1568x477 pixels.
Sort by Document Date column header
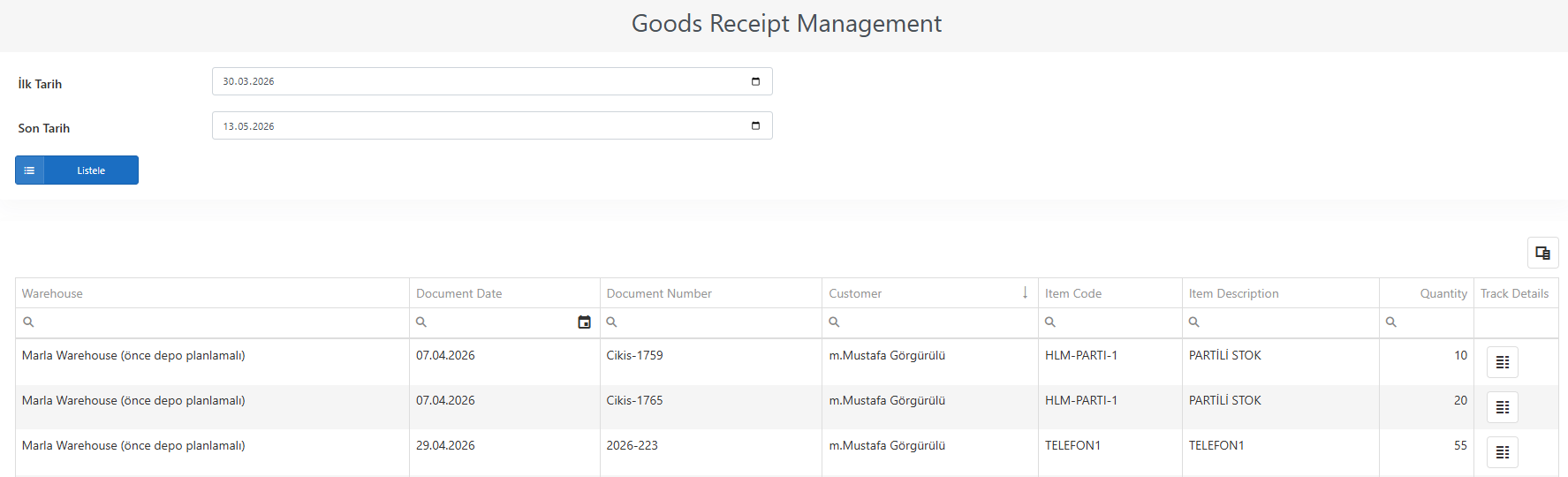point(504,293)
